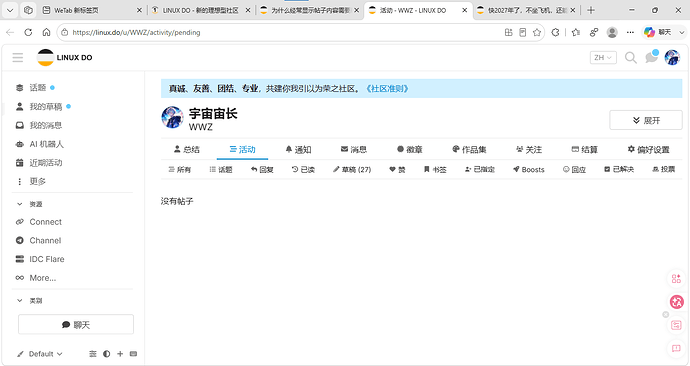This screenshot has width=690, height=366.
Task: Toggle dark mode half-circle icon
Action: 106,354
